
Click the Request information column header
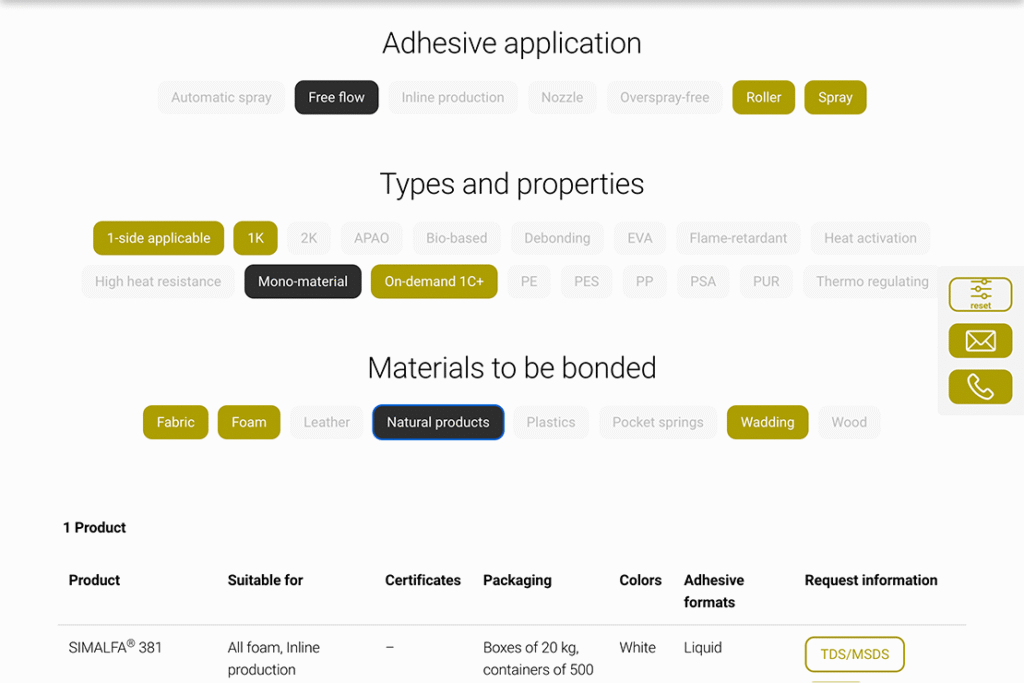[870, 580]
